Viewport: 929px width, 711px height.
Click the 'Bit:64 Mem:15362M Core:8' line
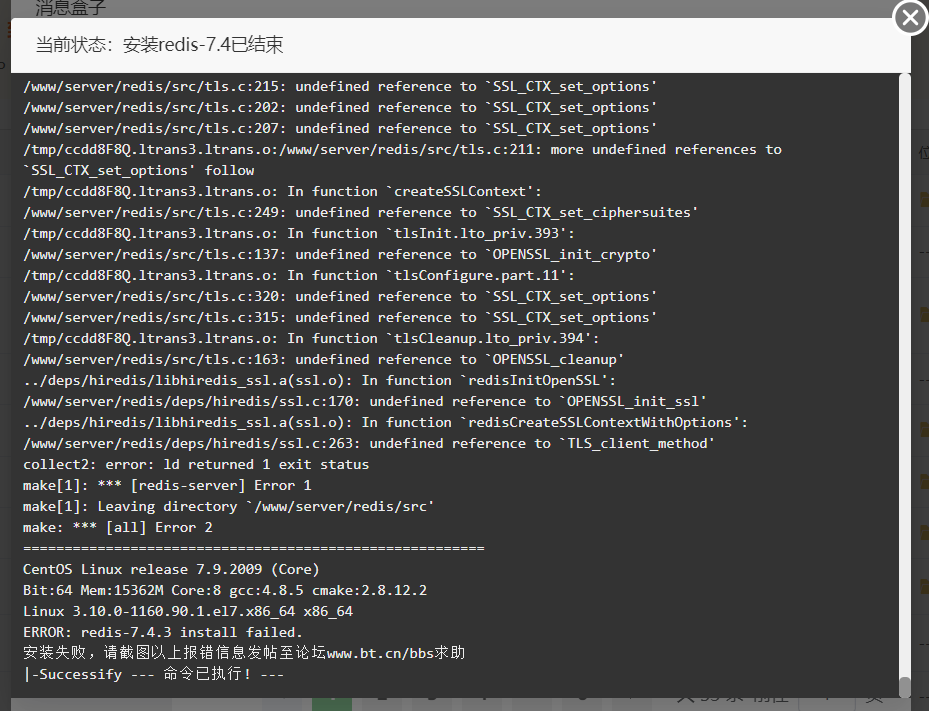225,590
